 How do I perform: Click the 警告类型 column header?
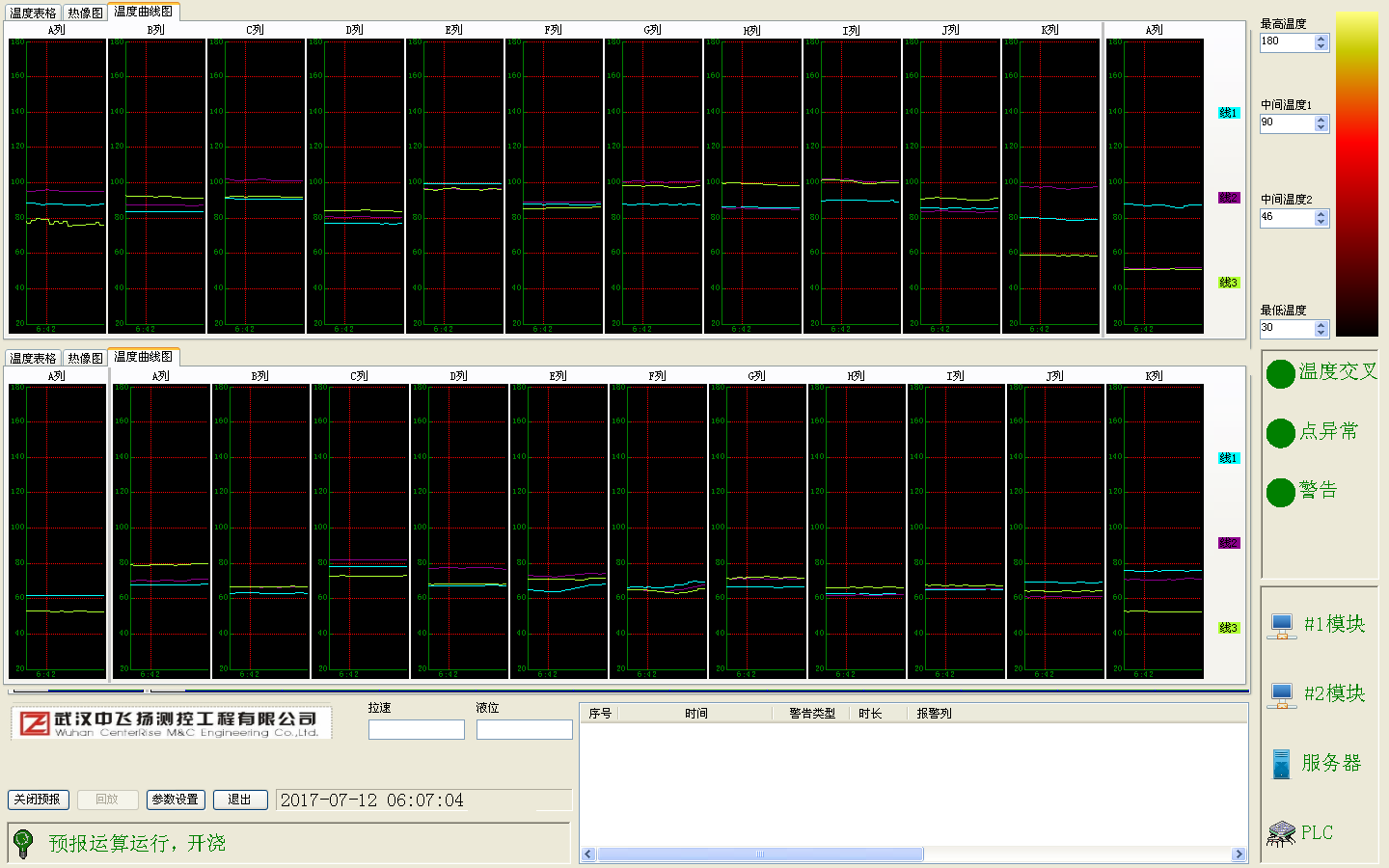[812, 714]
